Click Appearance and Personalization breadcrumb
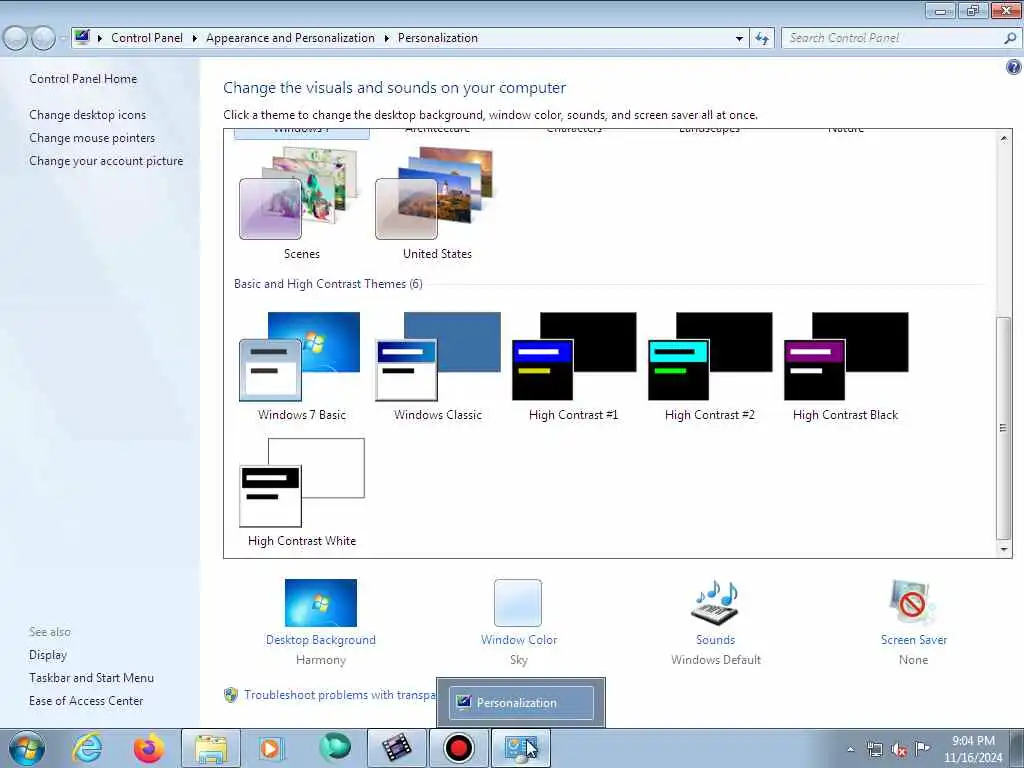Viewport: 1024px width, 768px height. click(290, 38)
